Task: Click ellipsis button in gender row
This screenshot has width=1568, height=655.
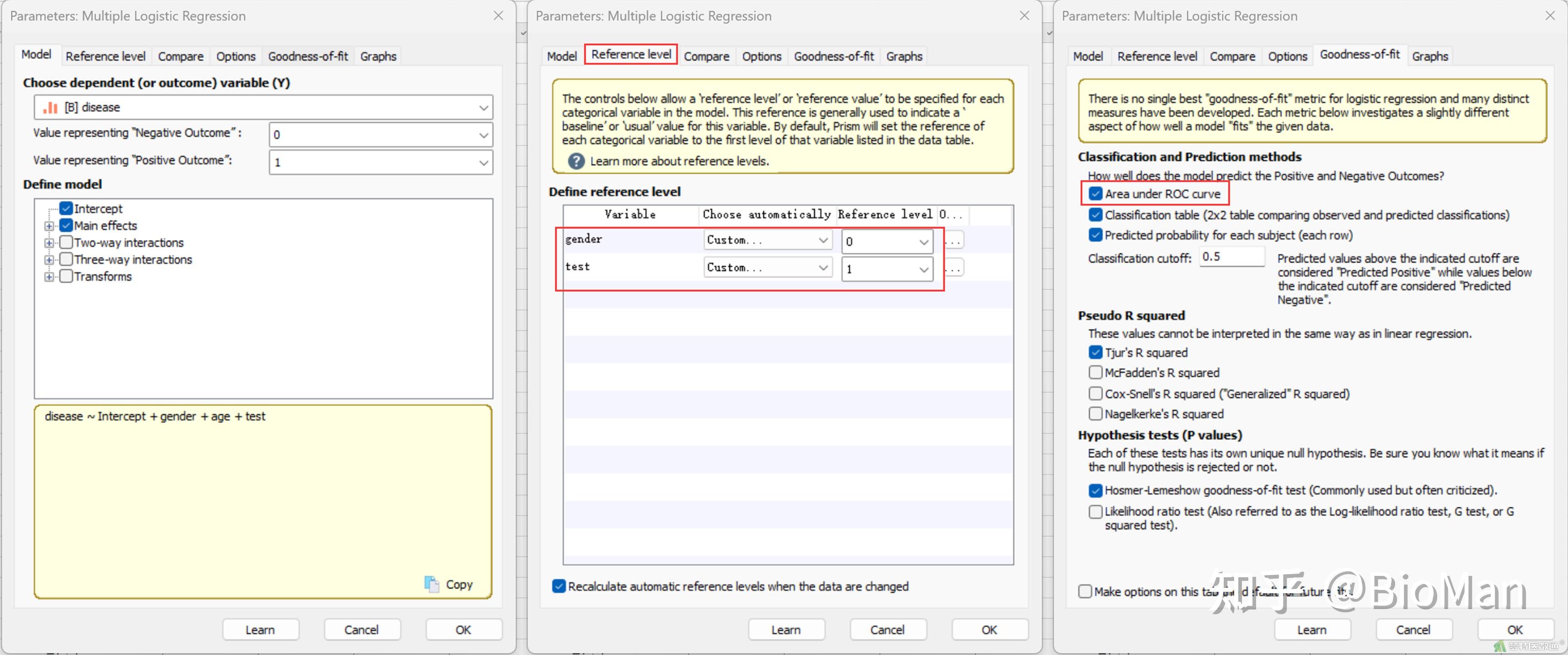Action: click(x=953, y=241)
